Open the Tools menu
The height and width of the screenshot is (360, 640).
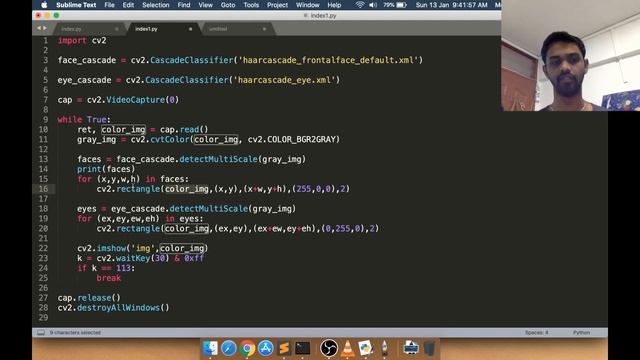pos(251,5)
